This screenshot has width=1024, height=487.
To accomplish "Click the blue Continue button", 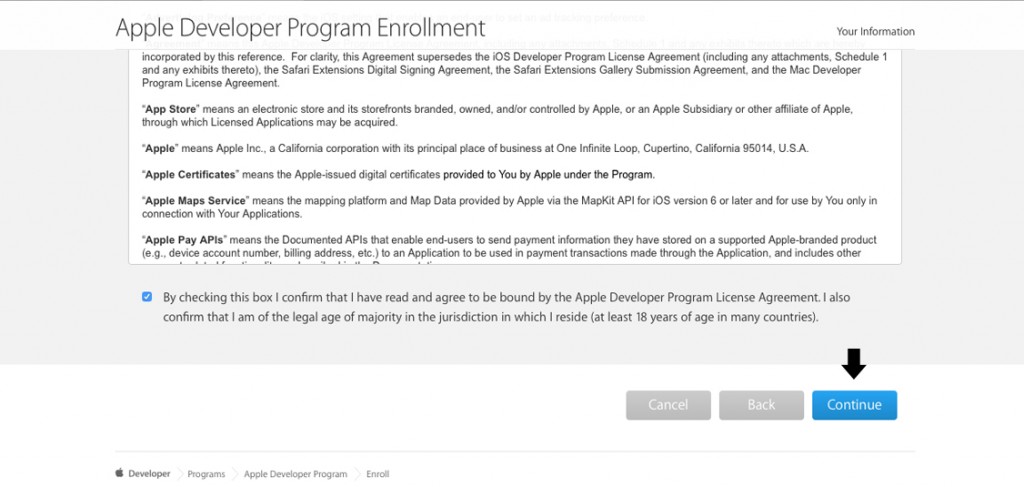I will click(854, 405).
